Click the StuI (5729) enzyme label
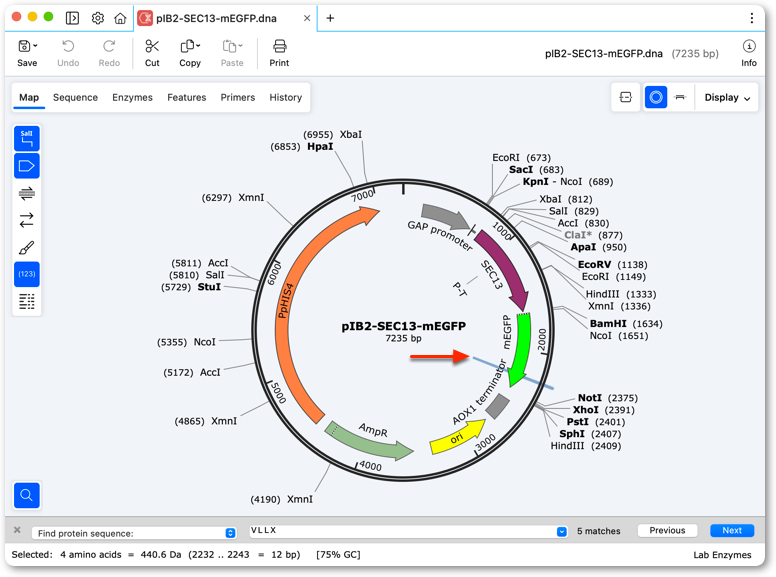 pos(191,287)
